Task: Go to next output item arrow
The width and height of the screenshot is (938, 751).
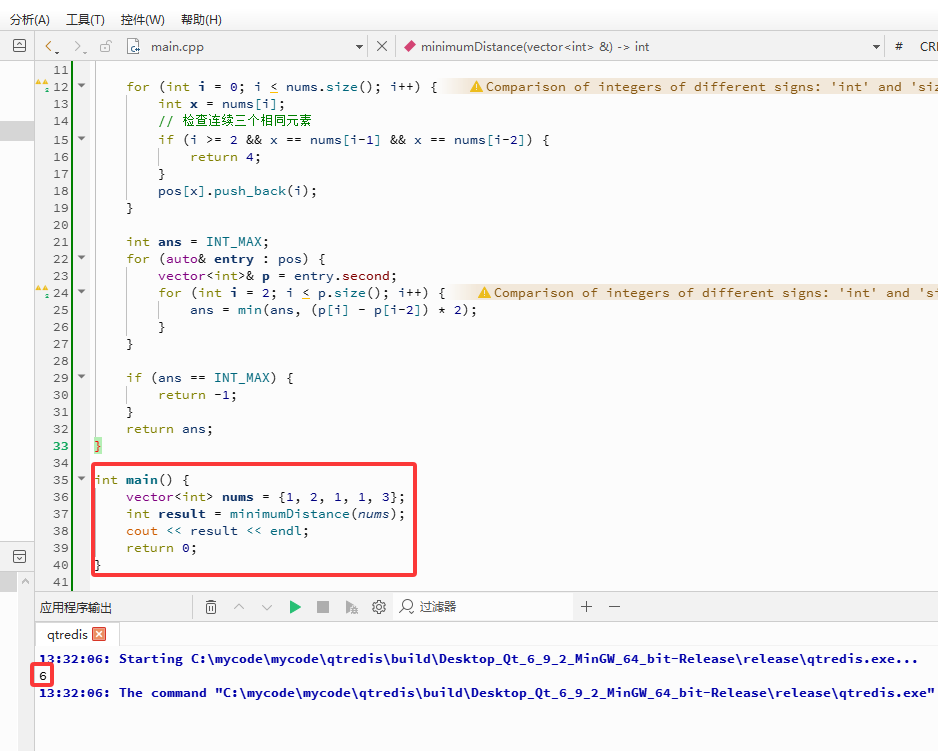Action: point(267,607)
